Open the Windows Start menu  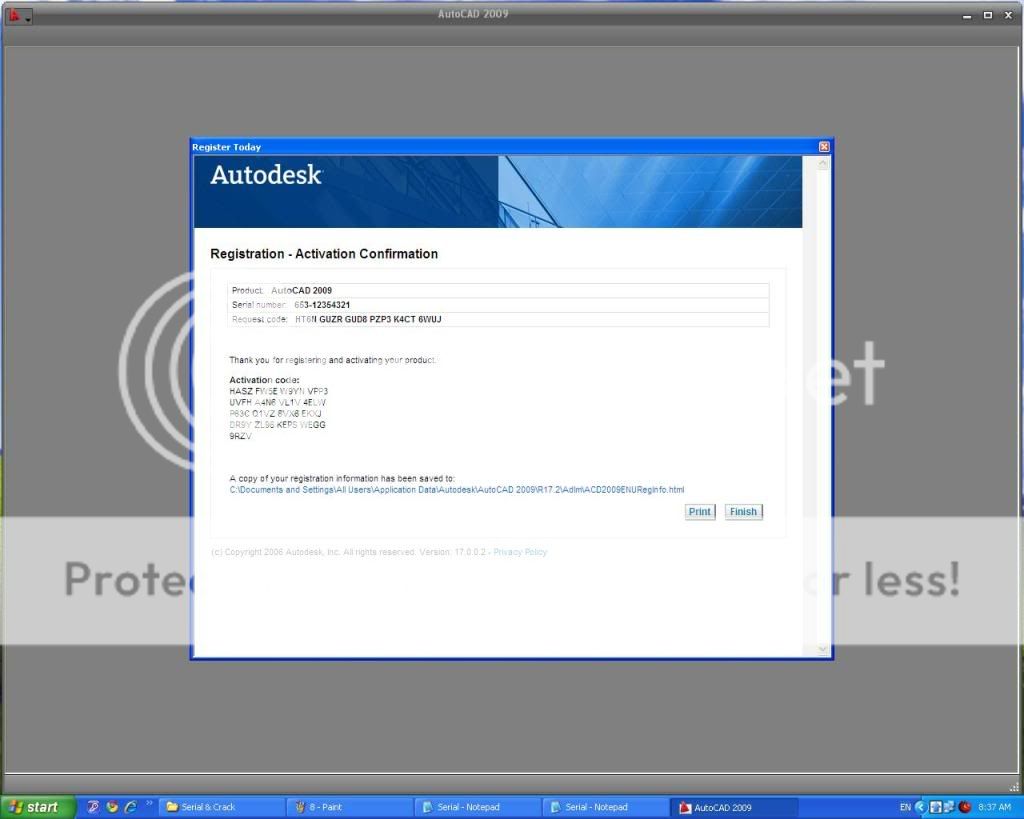32,807
